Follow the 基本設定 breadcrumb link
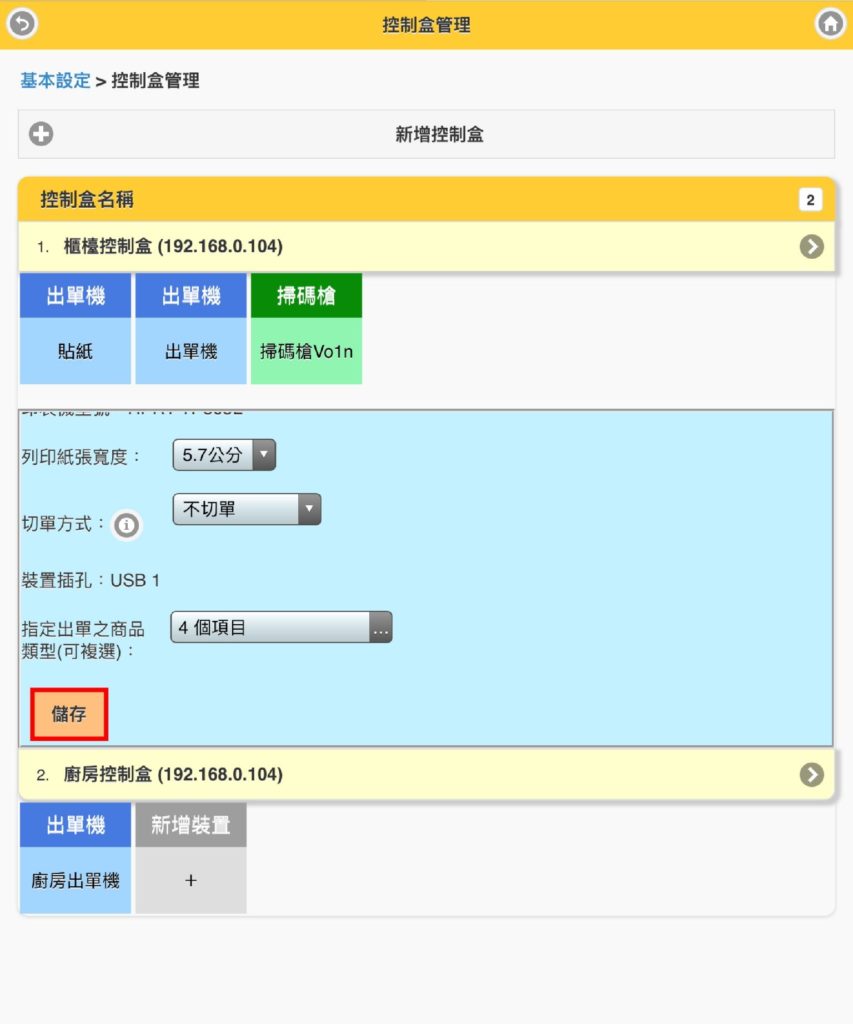 [55, 81]
